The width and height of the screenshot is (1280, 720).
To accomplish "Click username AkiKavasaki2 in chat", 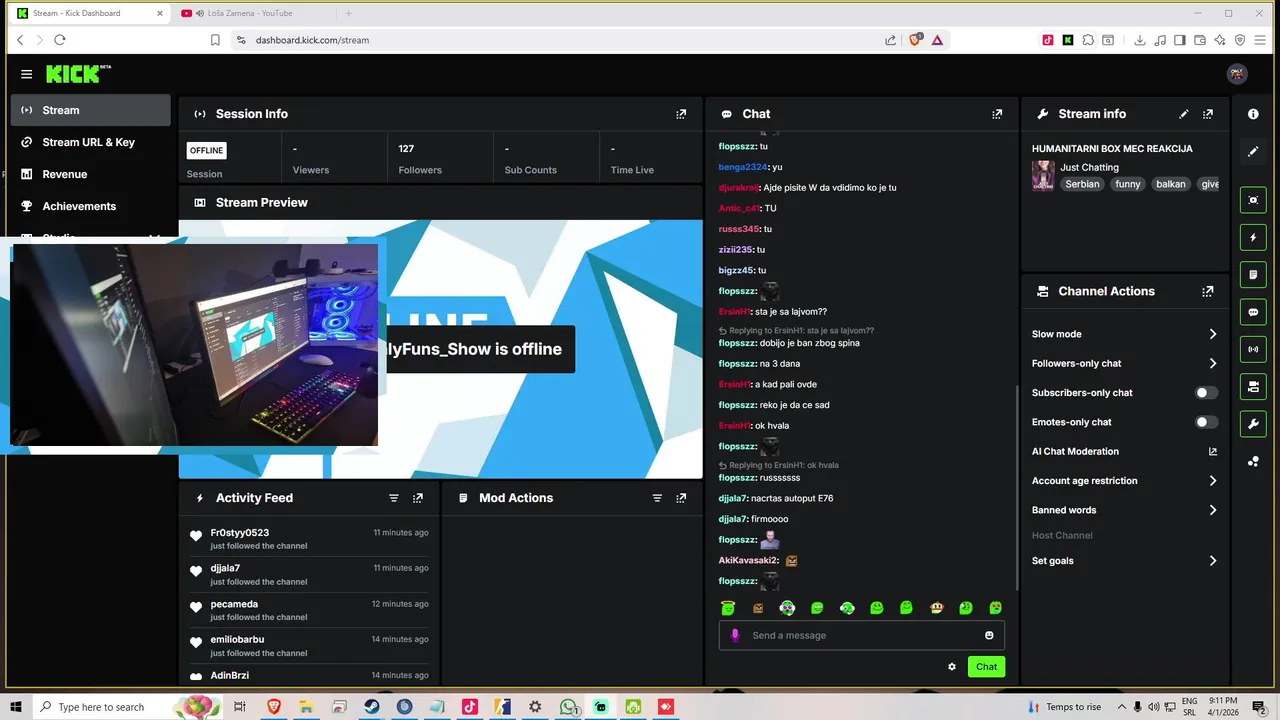I will tap(748, 561).
